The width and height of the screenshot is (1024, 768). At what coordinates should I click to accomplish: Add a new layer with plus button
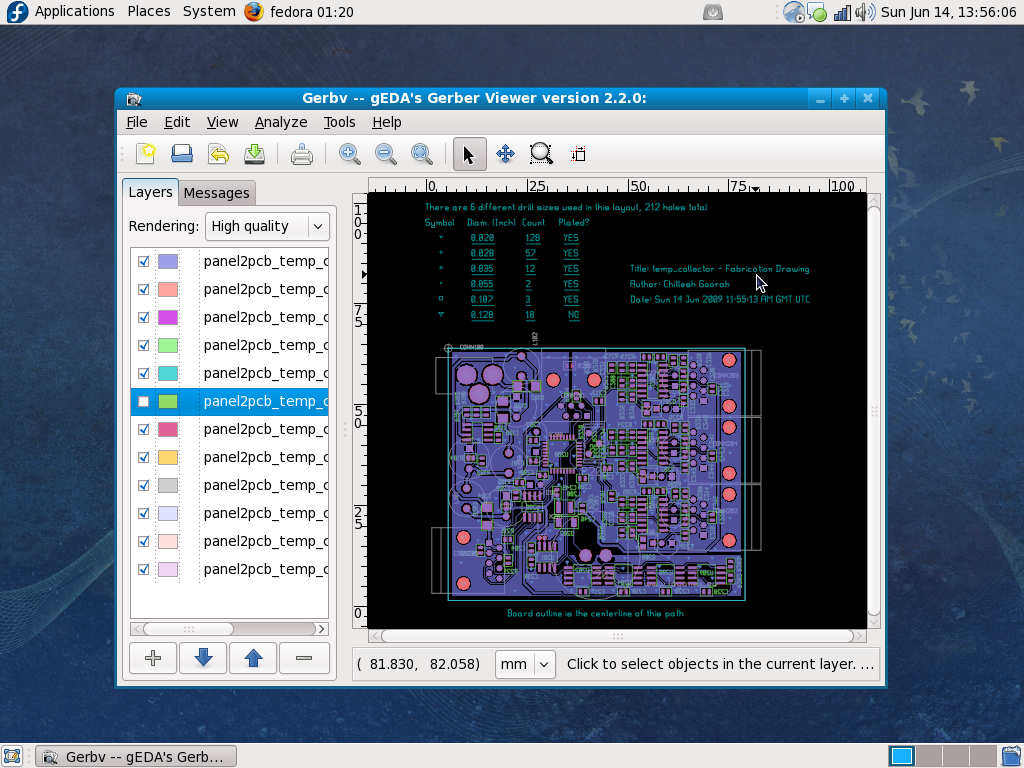[153, 658]
